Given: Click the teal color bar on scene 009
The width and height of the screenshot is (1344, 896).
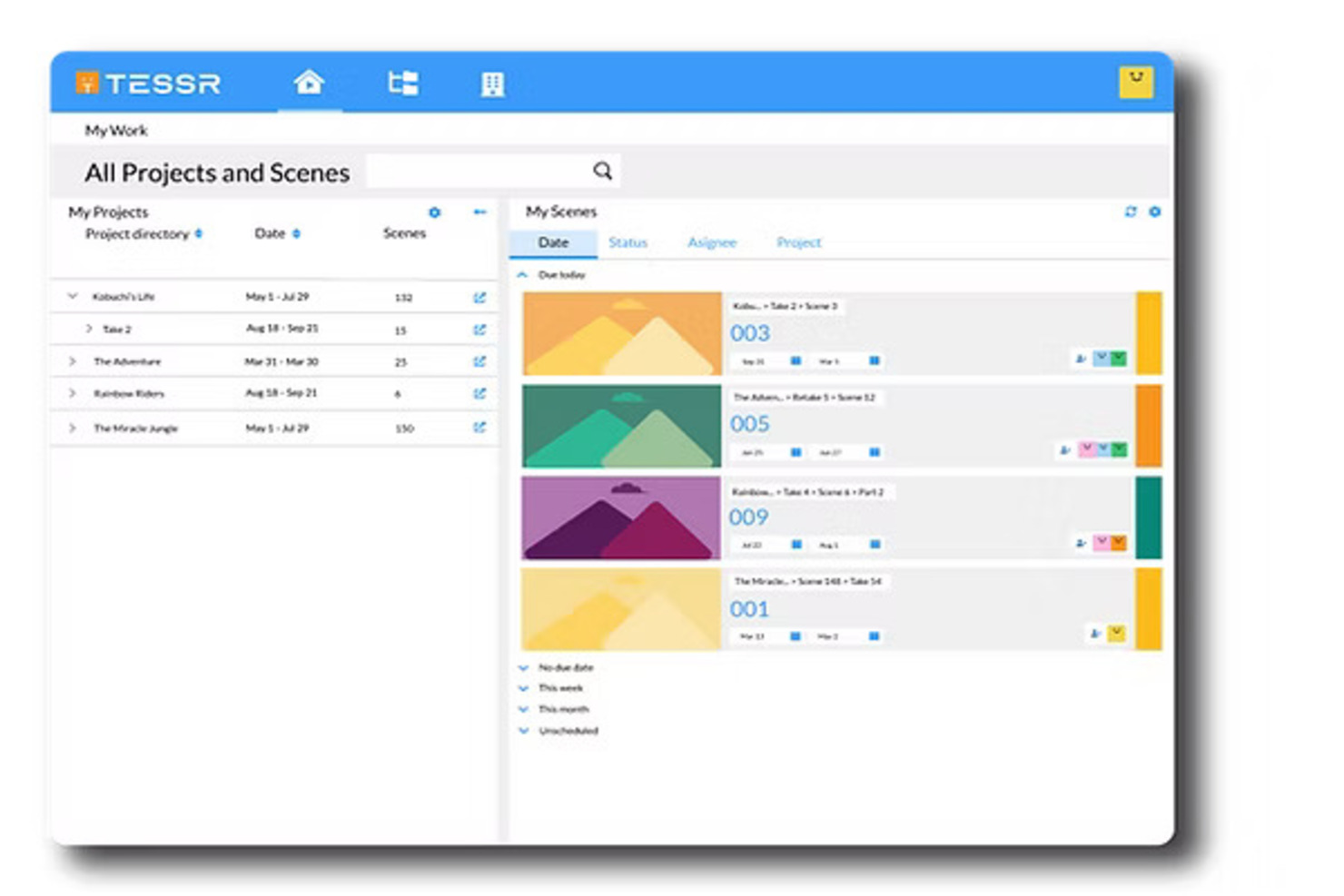Looking at the screenshot, I should 1148,517.
